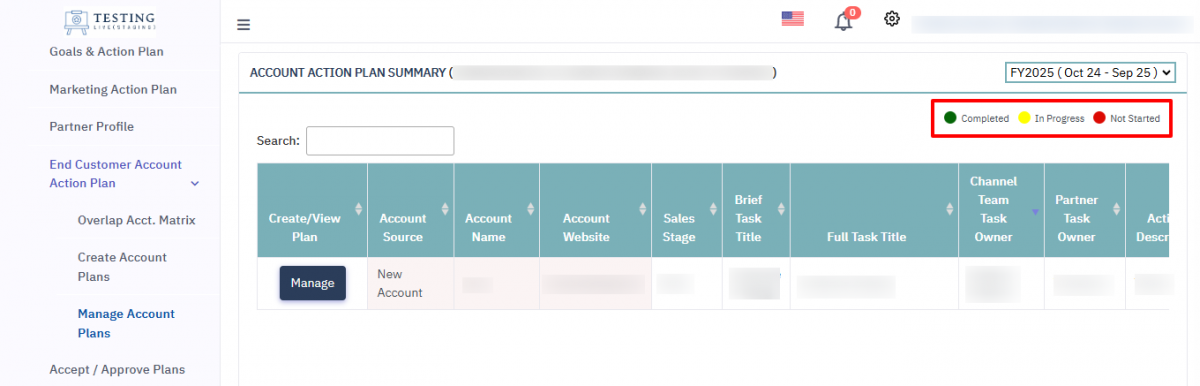Select End Customer Account Action Plan
Screen dimensions: 1200x386
116,174
